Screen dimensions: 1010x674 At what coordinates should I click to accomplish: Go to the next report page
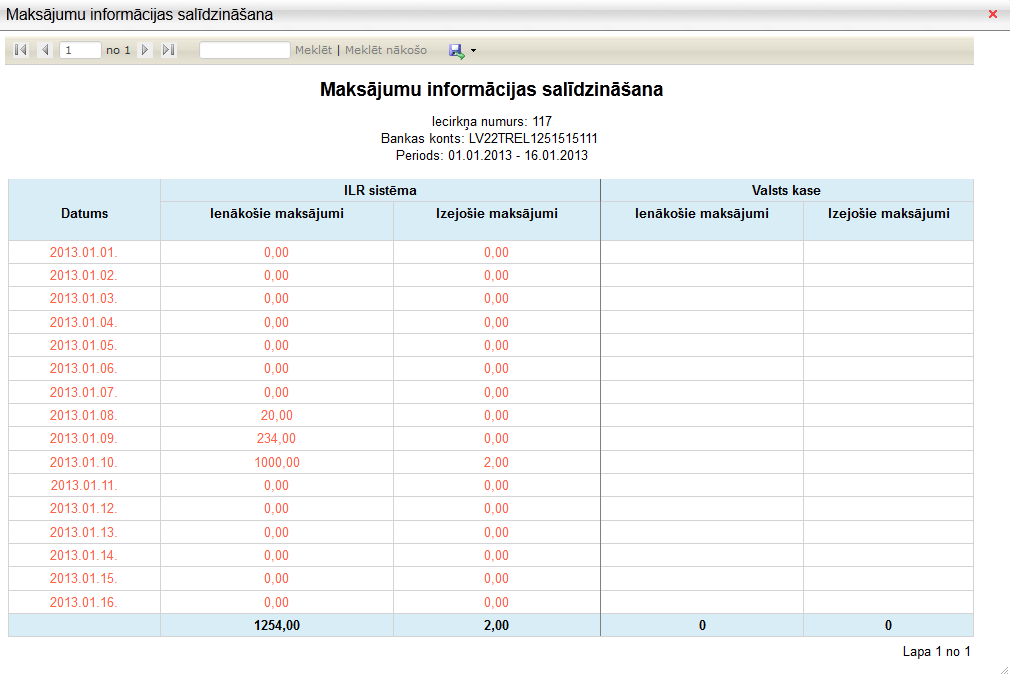click(x=146, y=50)
